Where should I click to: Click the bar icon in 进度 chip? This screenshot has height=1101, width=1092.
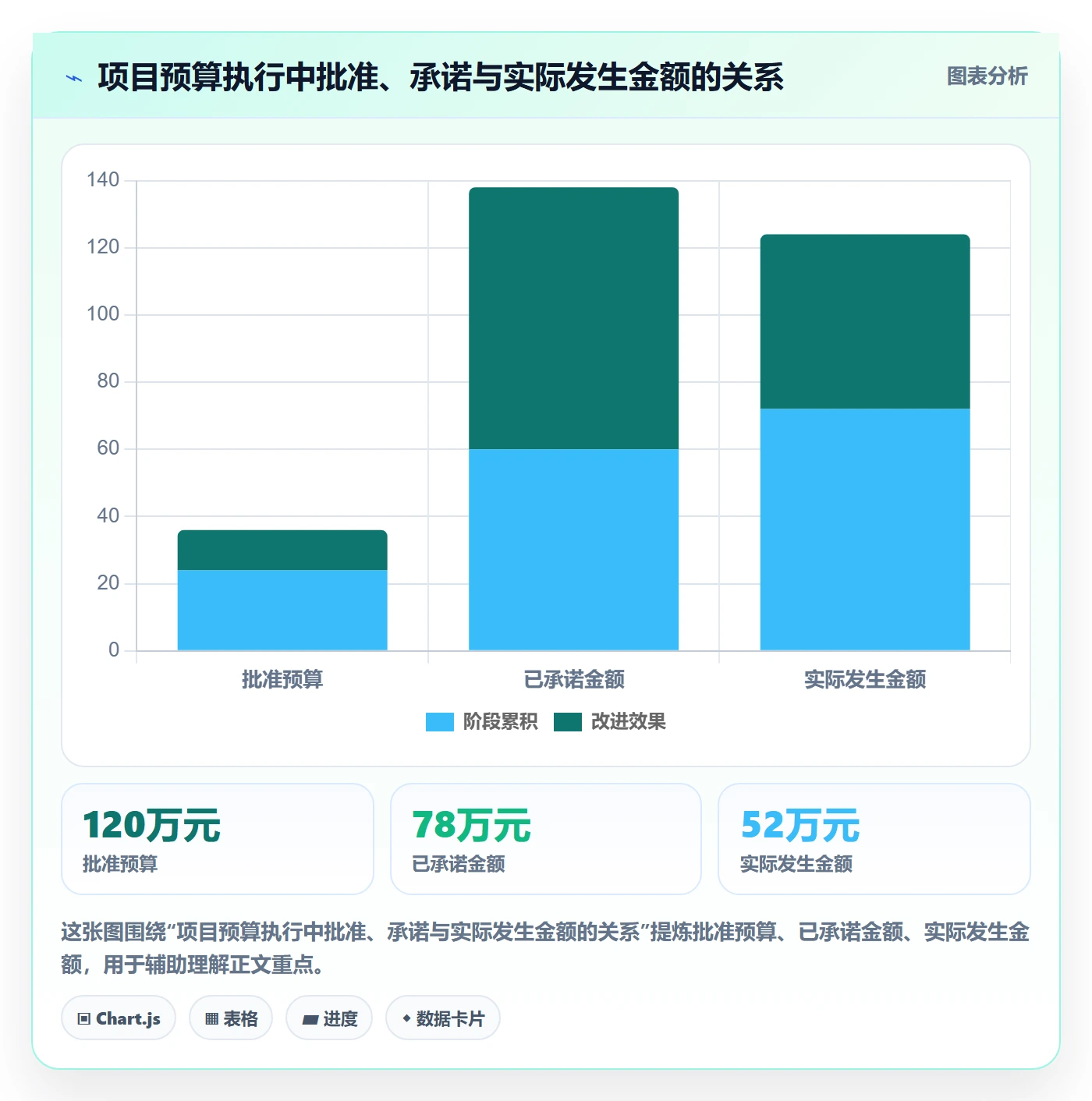pos(310,1019)
